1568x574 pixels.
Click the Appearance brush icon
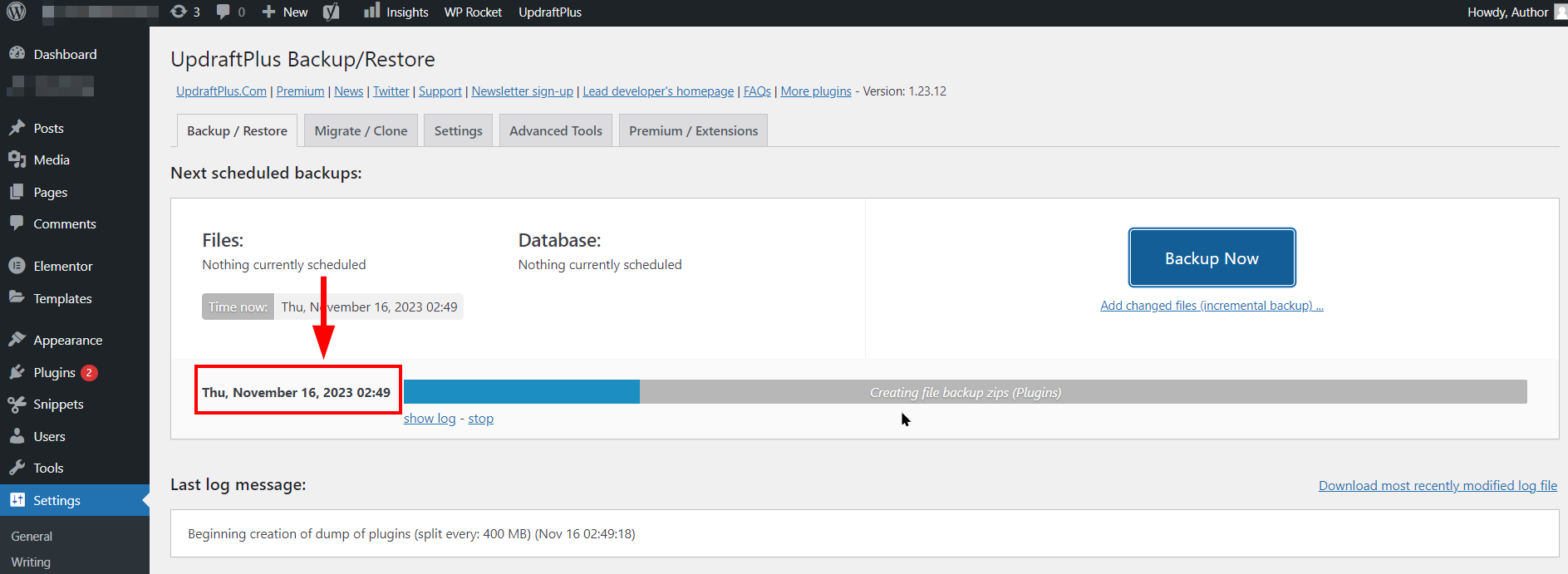(x=17, y=340)
